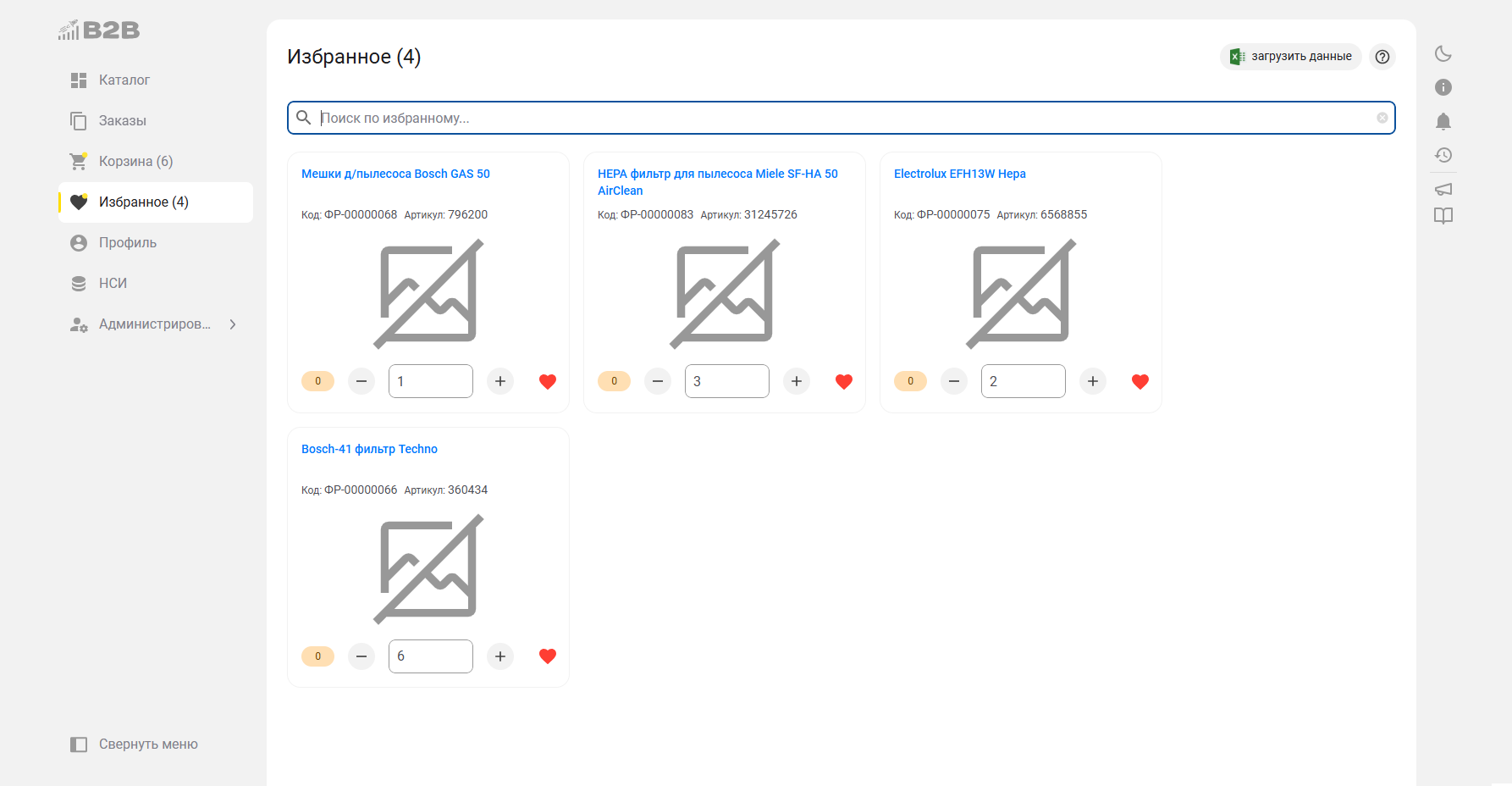
Task: Expand the Администрирование submenu chevron
Action: (233, 324)
